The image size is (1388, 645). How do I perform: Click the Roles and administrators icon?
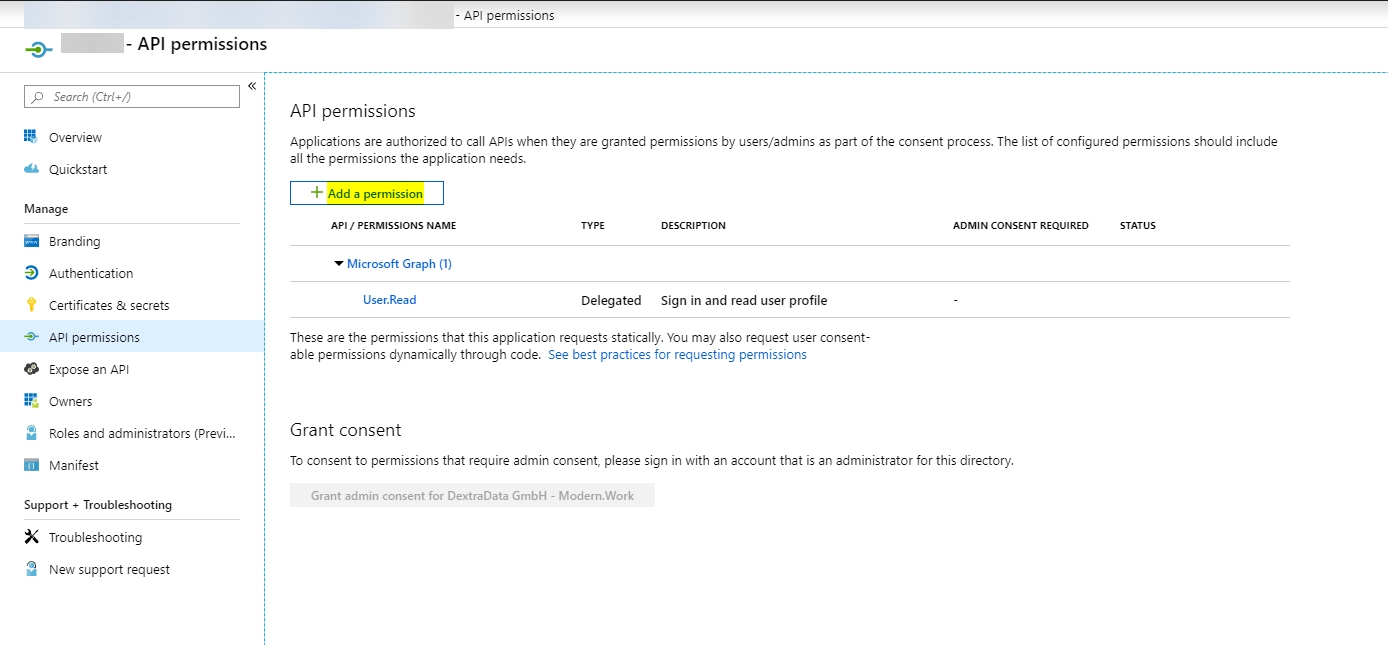pos(31,433)
